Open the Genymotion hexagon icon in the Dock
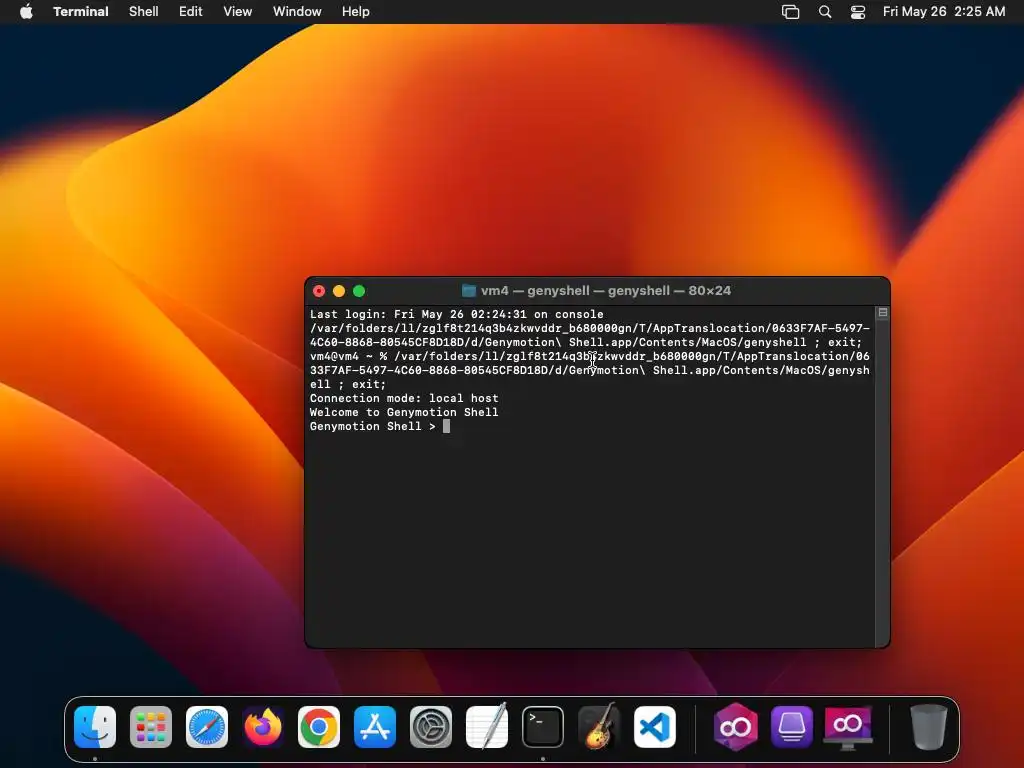The width and height of the screenshot is (1024, 768). (736, 727)
